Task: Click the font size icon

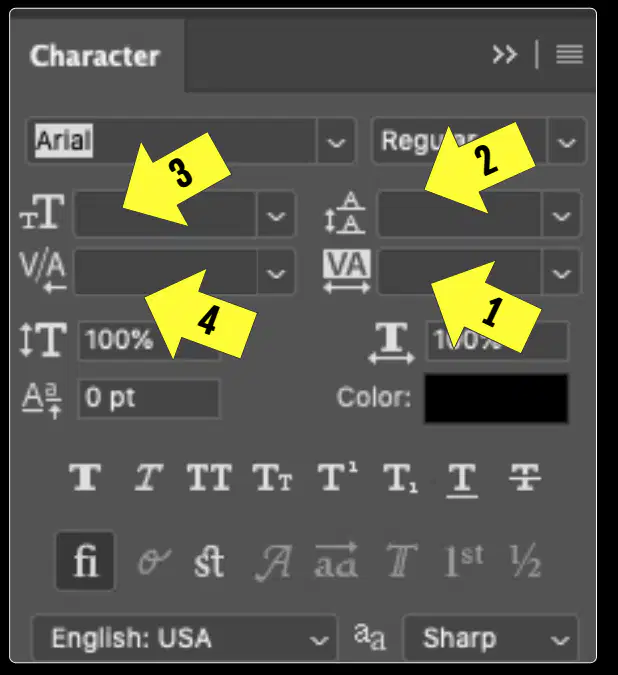Action: pyautogui.click(x=42, y=211)
